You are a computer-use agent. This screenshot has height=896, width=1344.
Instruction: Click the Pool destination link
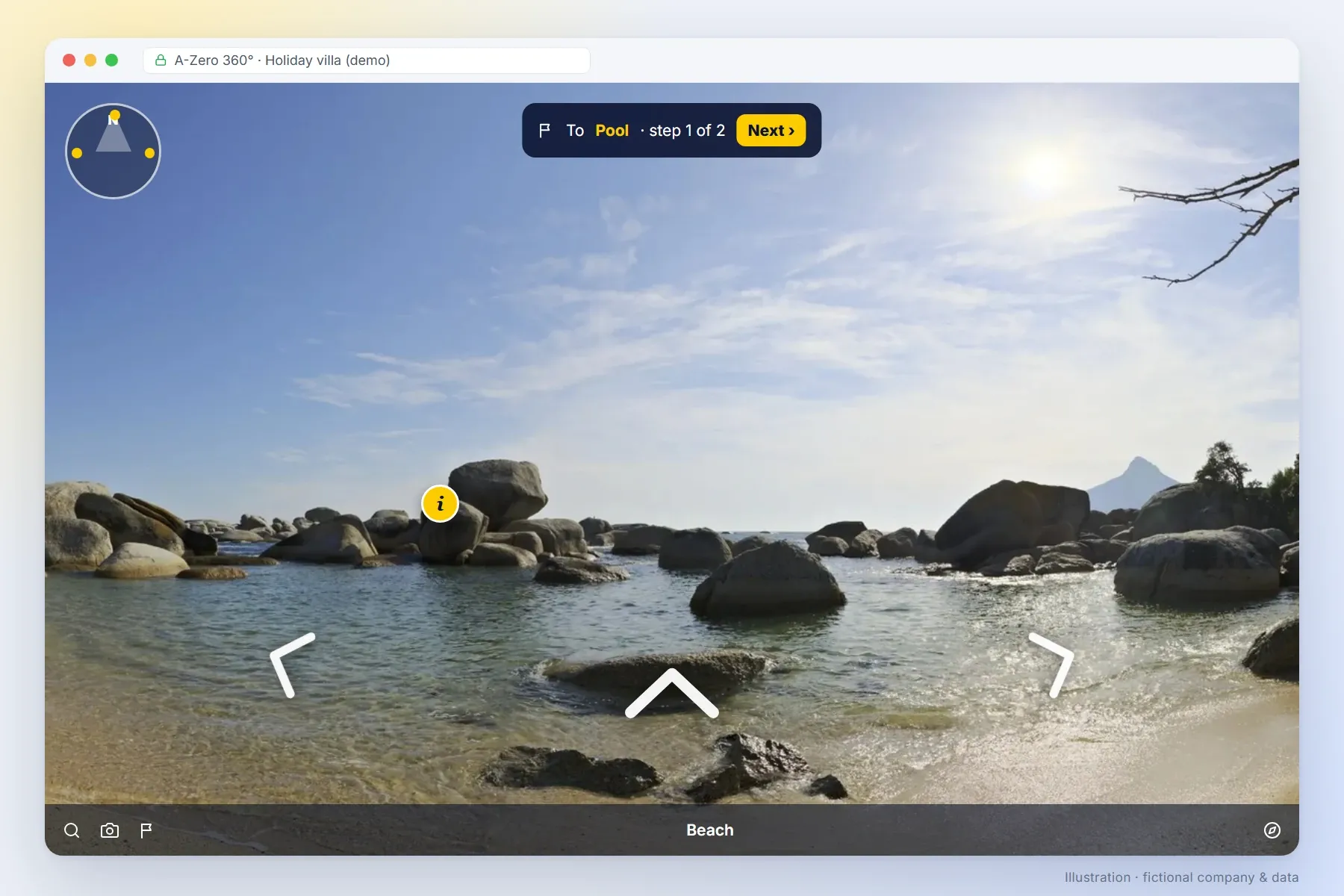612,131
